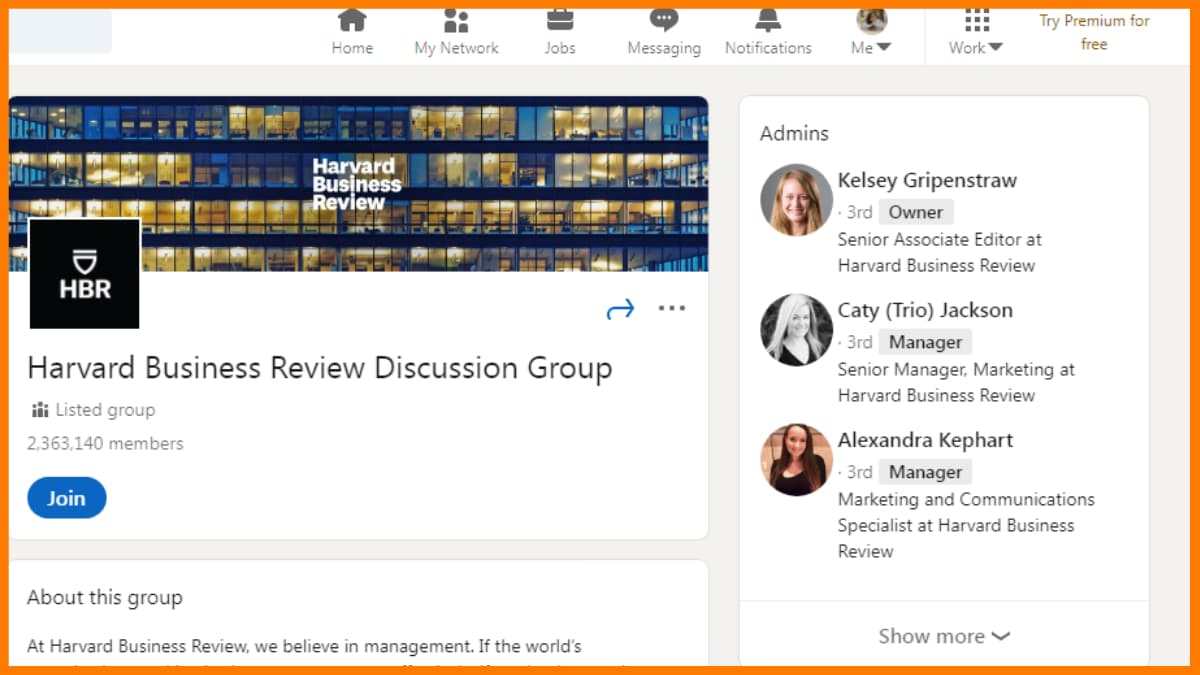Share the group with arrow icon
The width and height of the screenshot is (1200, 675).
pos(621,310)
